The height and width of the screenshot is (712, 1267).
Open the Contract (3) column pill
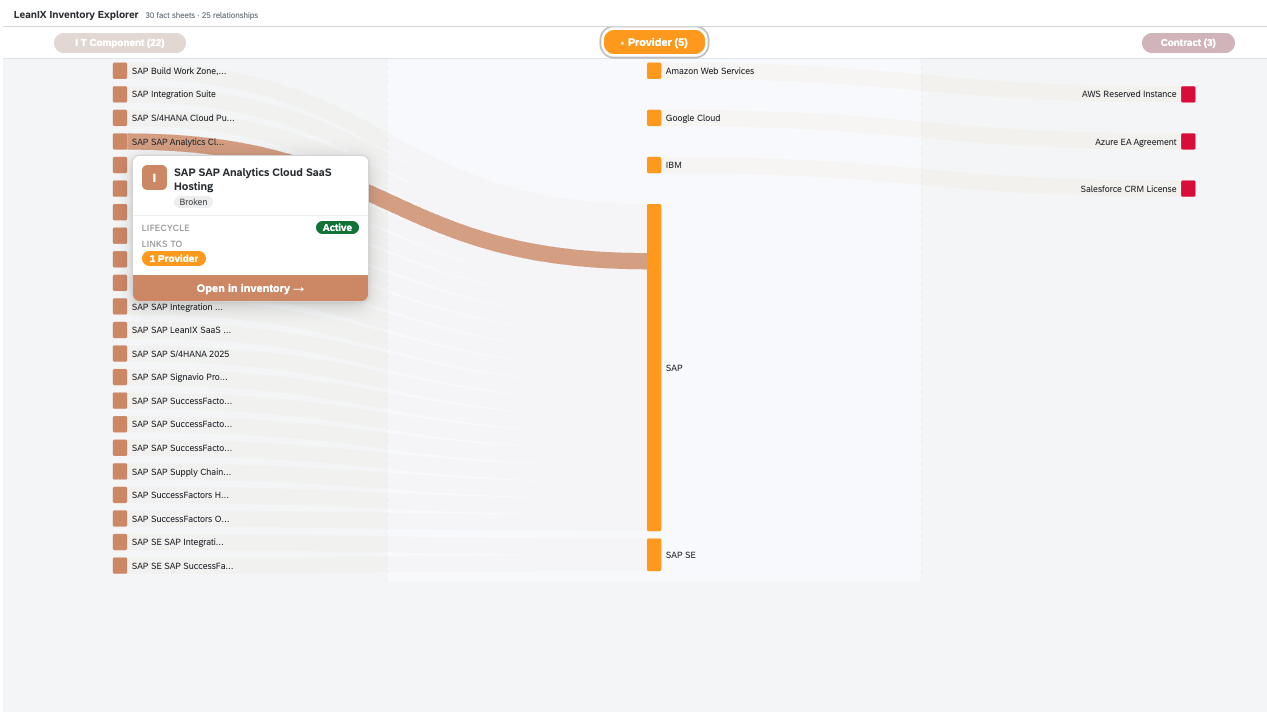(x=1188, y=43)
